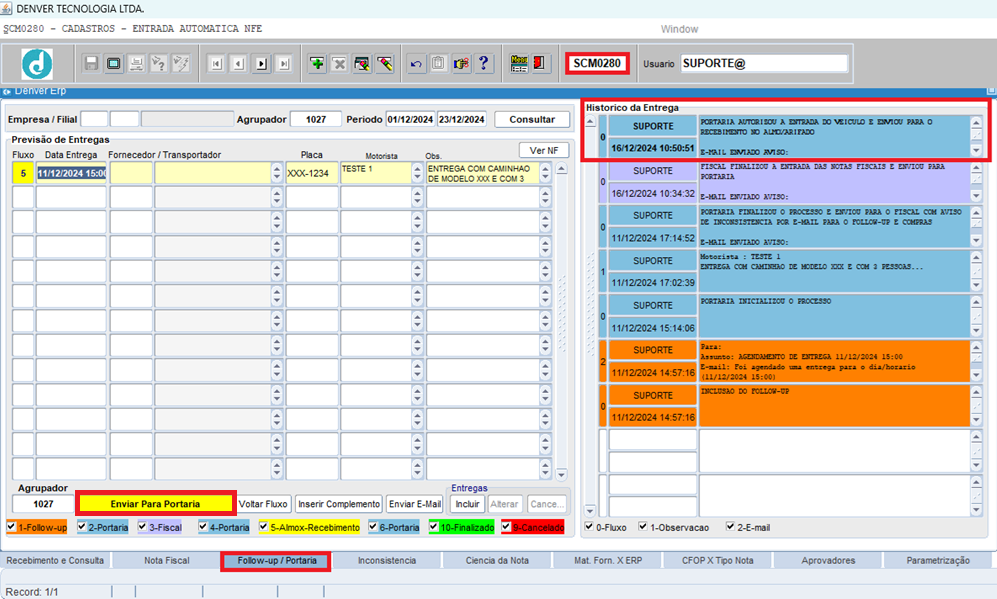Open the Inconsistencia tab
This screenshot has width=997, height=599.
click(x=387, y=560)
